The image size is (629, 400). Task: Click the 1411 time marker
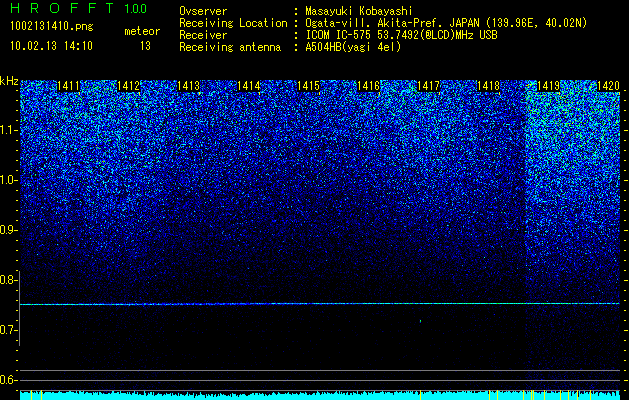click(69, 86)
